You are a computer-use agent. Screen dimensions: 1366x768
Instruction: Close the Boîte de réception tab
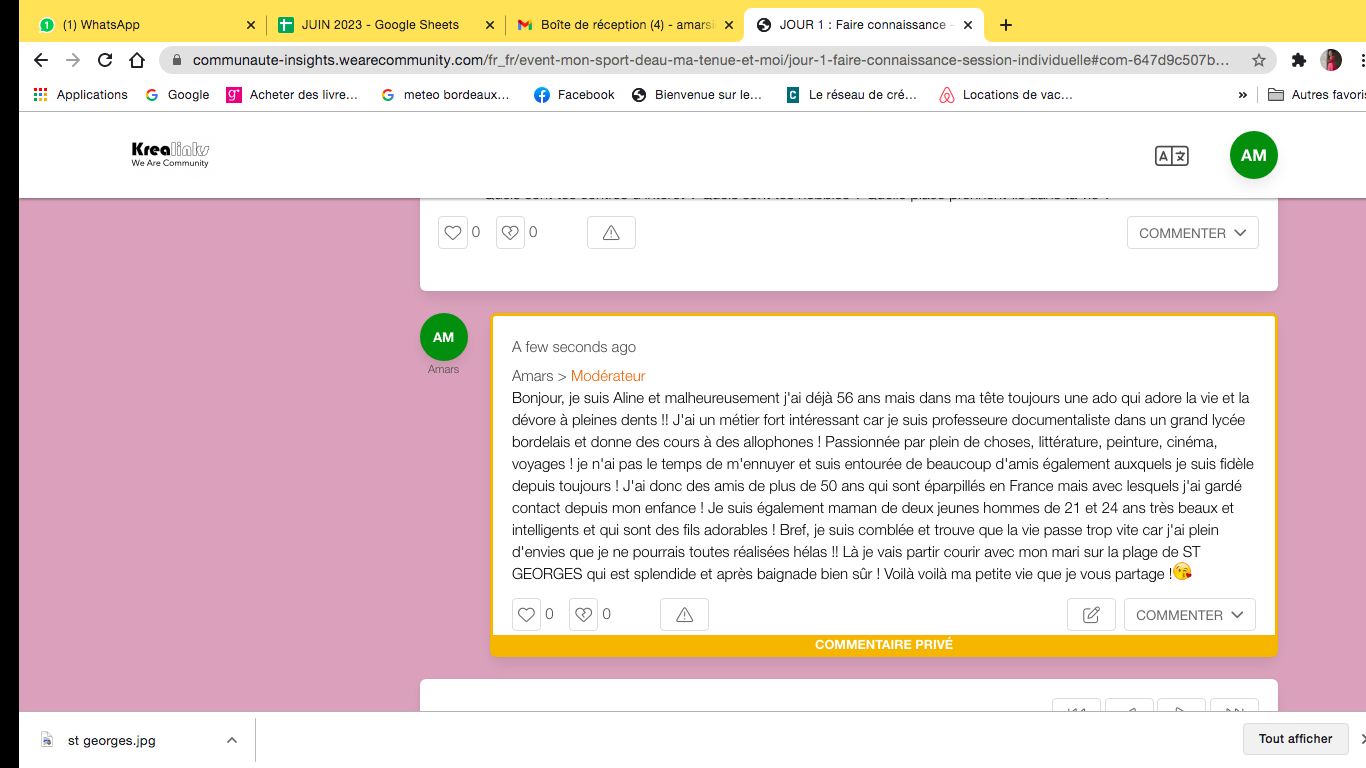[728, 25]
